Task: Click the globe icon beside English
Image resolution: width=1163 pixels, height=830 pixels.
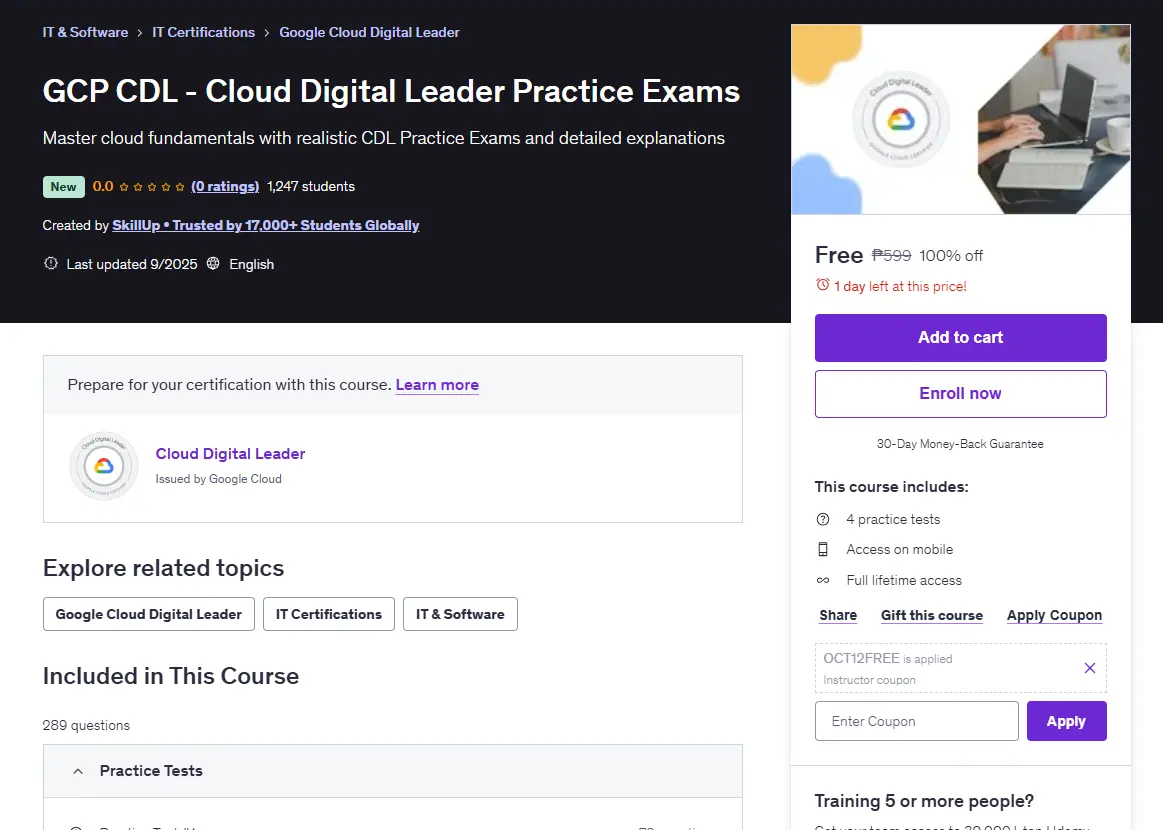Action: pyautogui.click(x=213, y=263)
